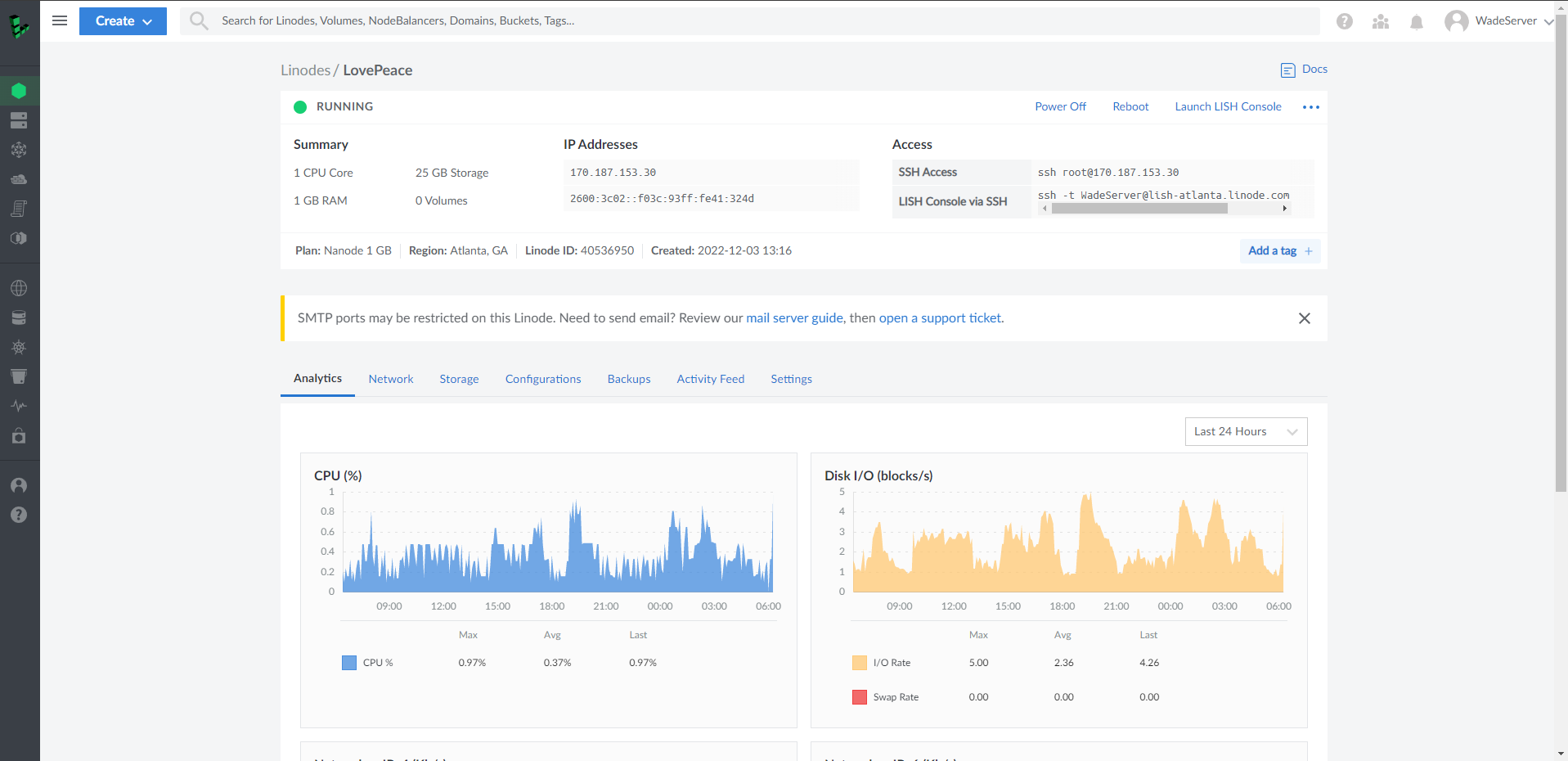The width and height of the screenshot is (1568, 761).
Task: Open StackScripts icon in sidebar
Action: coord(19,209)
